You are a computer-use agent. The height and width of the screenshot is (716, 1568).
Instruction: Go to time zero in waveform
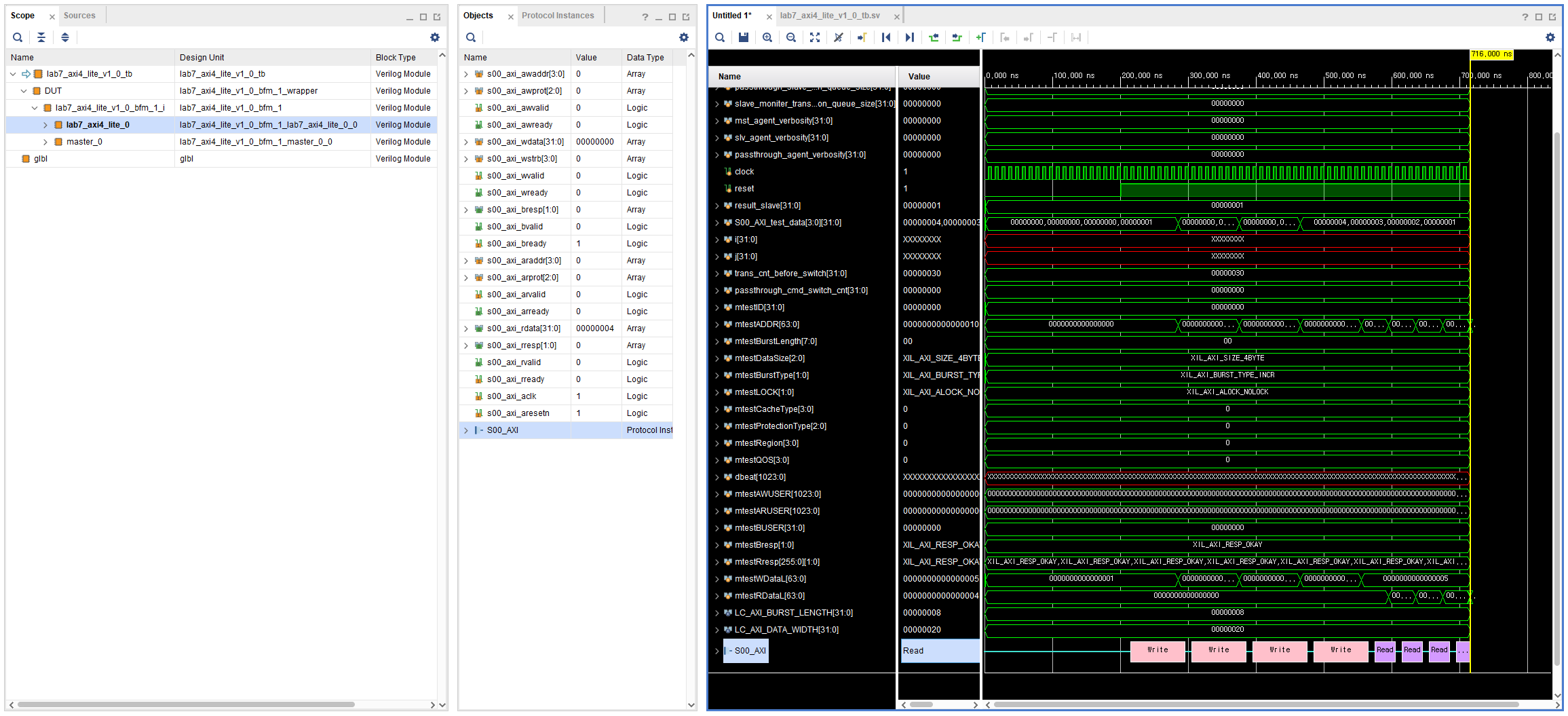click(x=886, y=37)
